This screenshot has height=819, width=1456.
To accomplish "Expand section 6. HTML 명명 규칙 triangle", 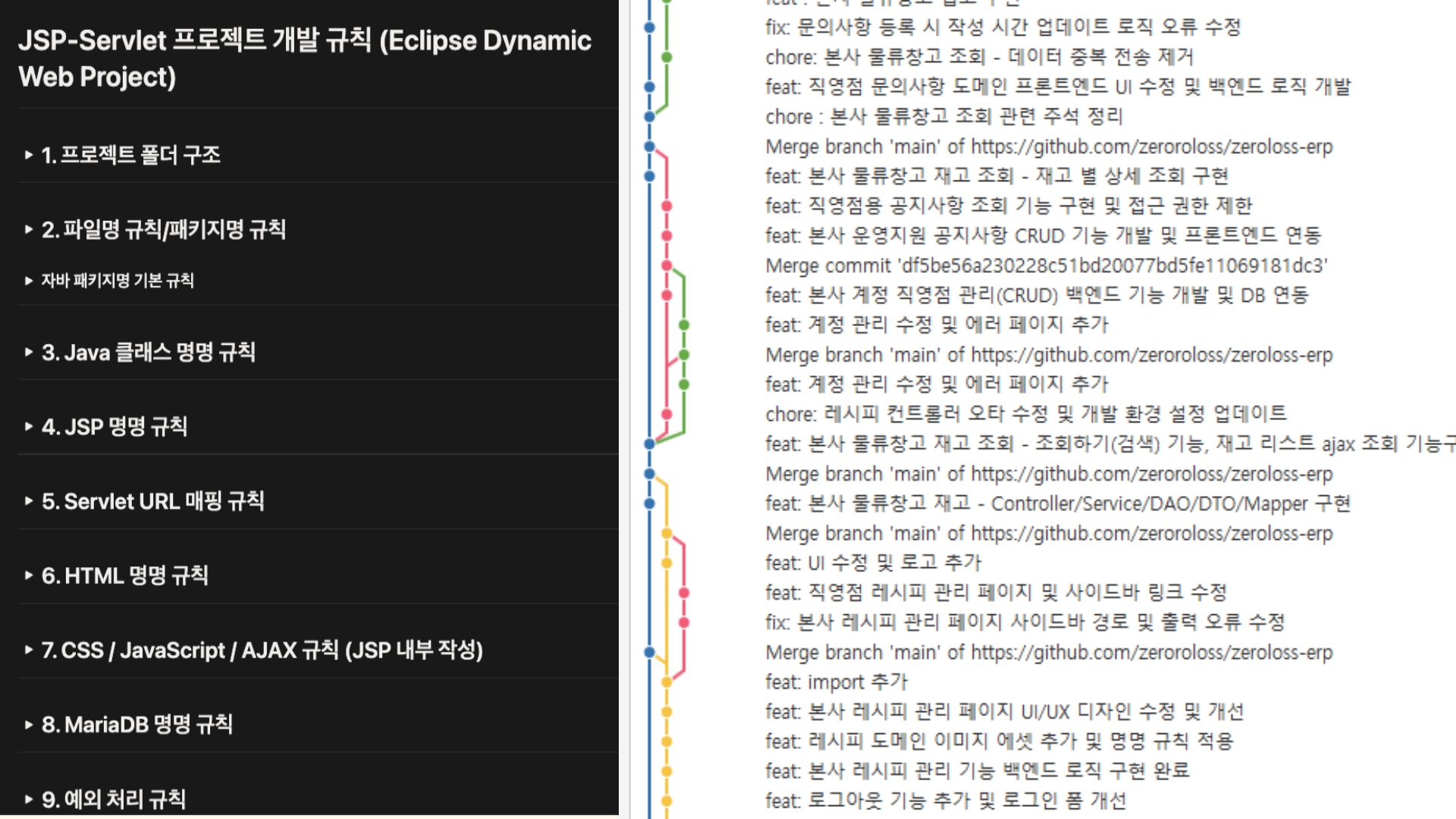I will (x=29, y=576).
